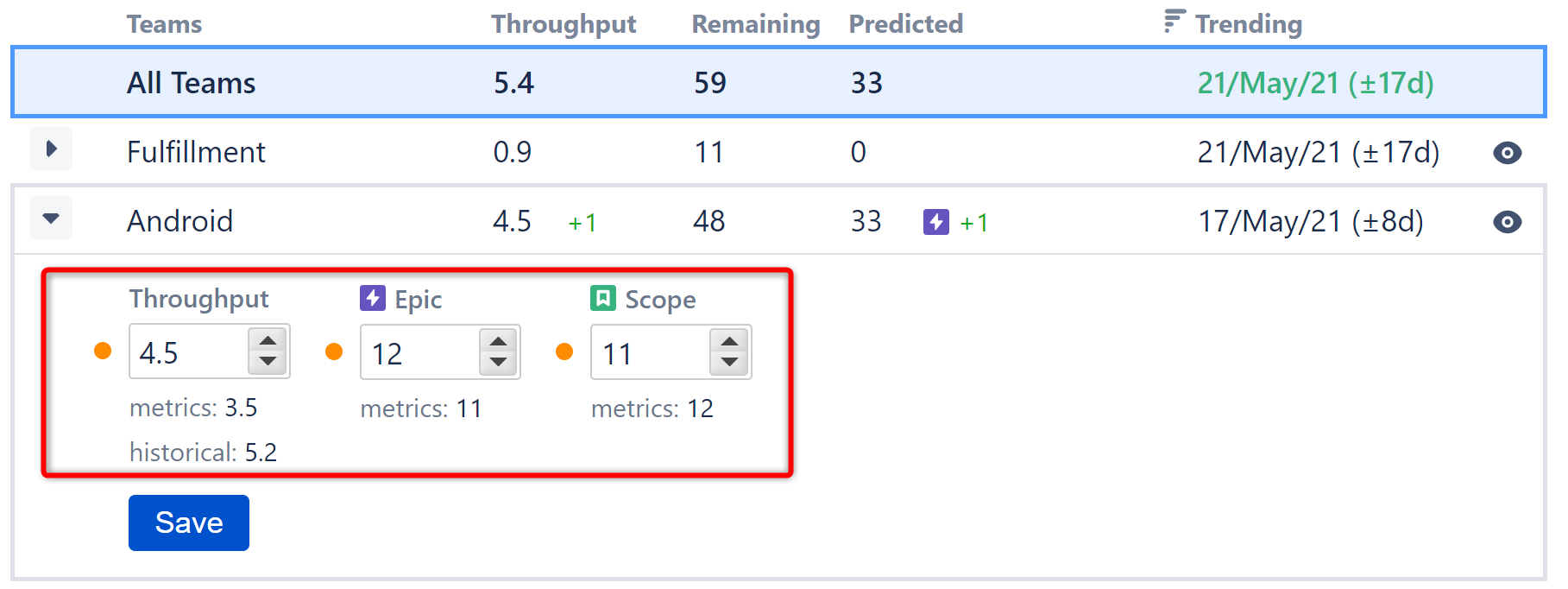Select the green +1 beside Android's throughput

click(582, 222)
